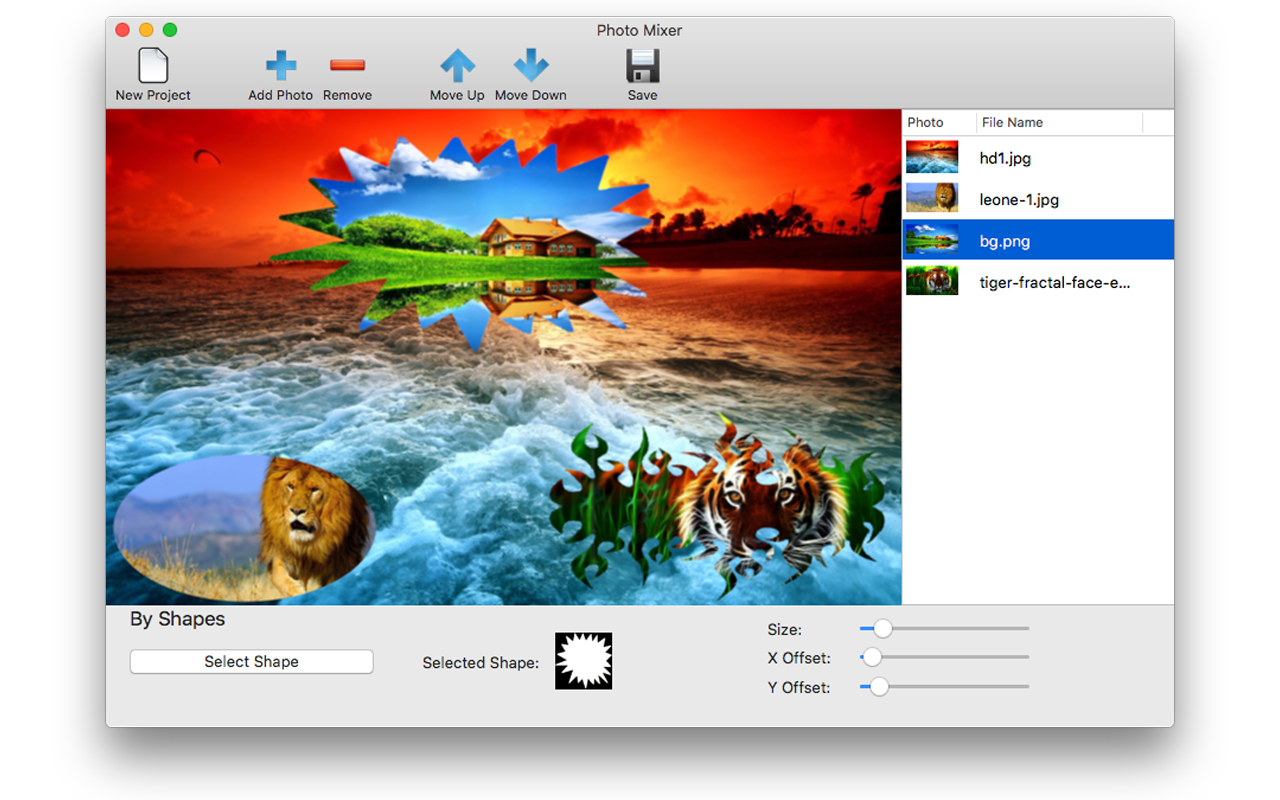Adjust the Y Offset slider
The width and height of the screenshot is (1280, 800).
[x=944, y=686]
